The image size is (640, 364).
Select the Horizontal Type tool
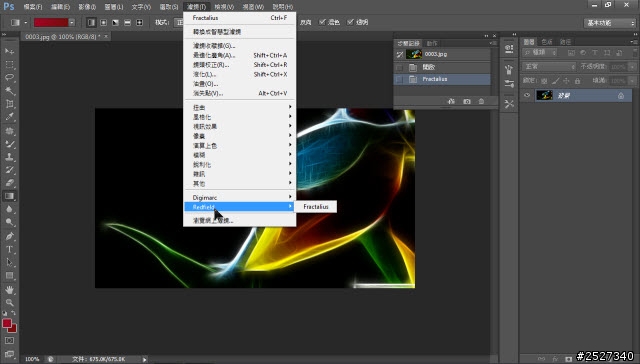[x=9, y=249]
